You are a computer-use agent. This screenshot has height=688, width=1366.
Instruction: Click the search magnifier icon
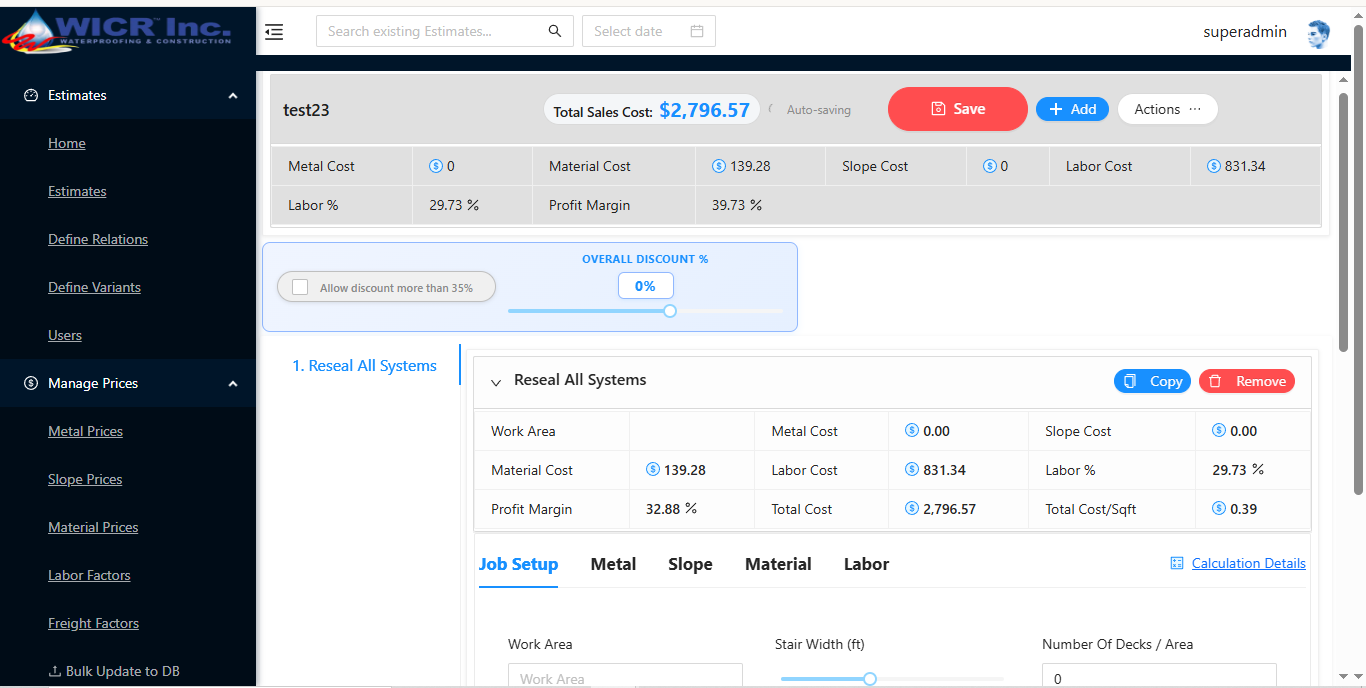coord(555,31)
